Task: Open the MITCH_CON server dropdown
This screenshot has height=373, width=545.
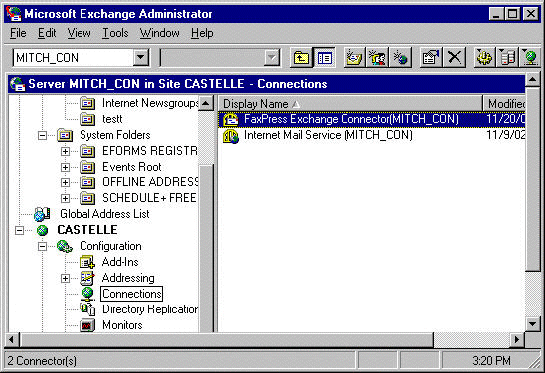Action: (141, 58)
